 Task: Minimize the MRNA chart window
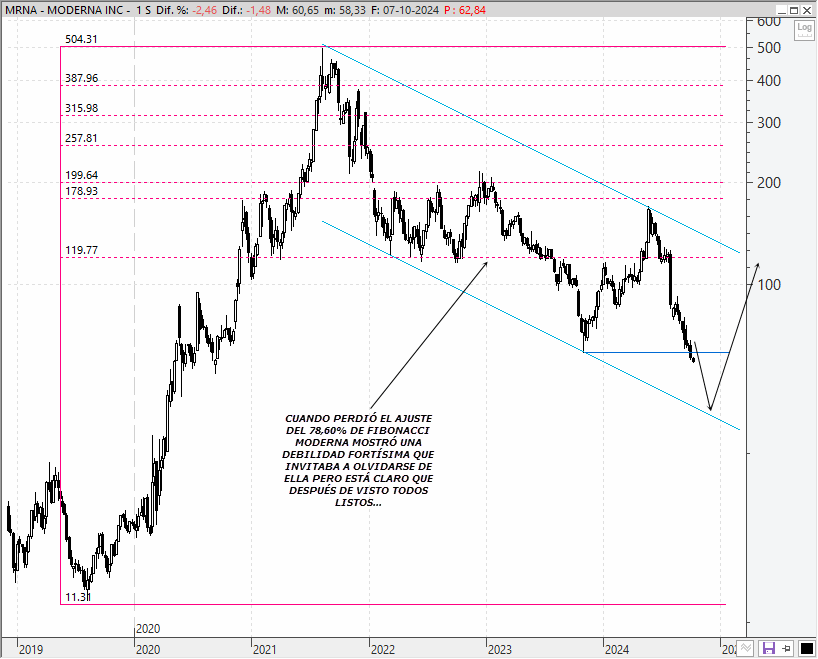(781, 10)
